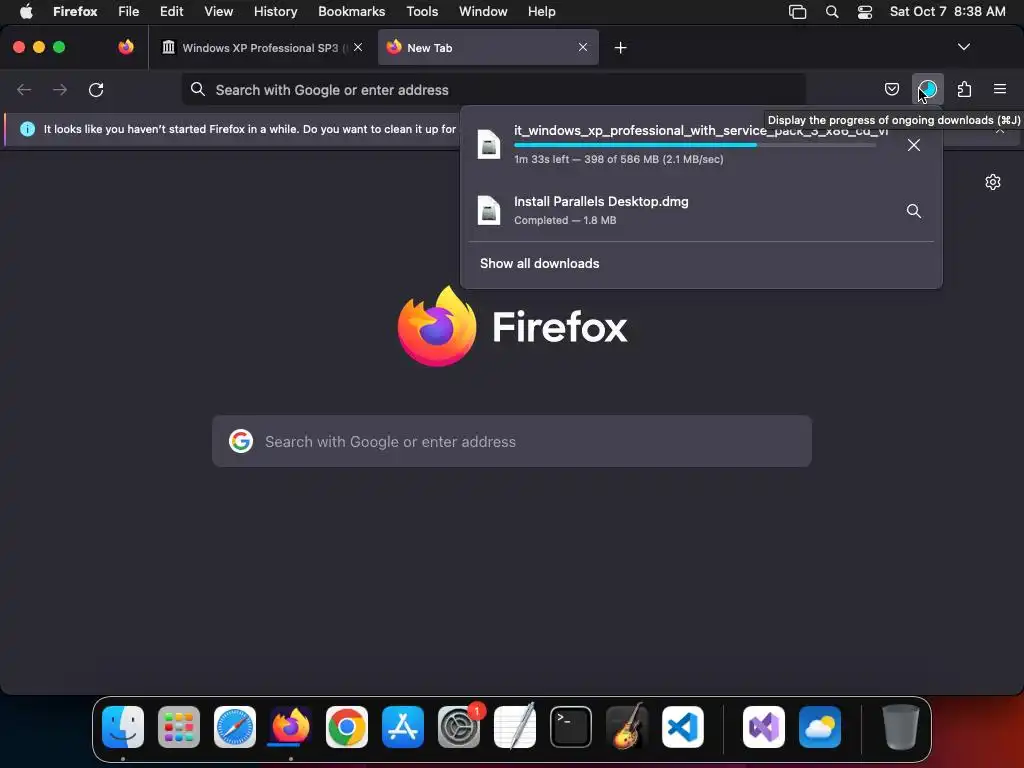Open TextEdit from the Dock

(515, 726)
